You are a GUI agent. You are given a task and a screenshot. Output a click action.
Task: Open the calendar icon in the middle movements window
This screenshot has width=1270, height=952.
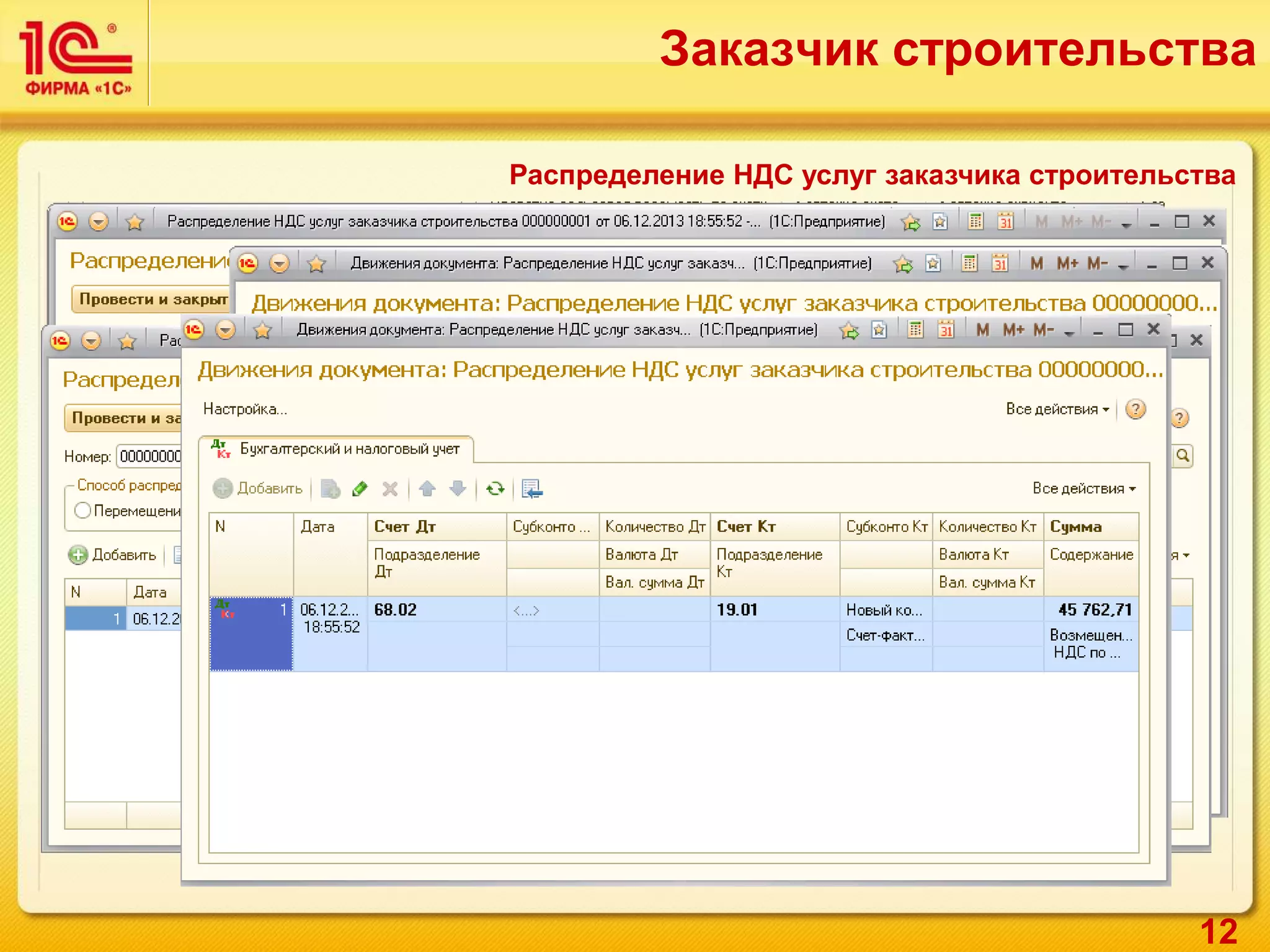(x=1000, y=263)
